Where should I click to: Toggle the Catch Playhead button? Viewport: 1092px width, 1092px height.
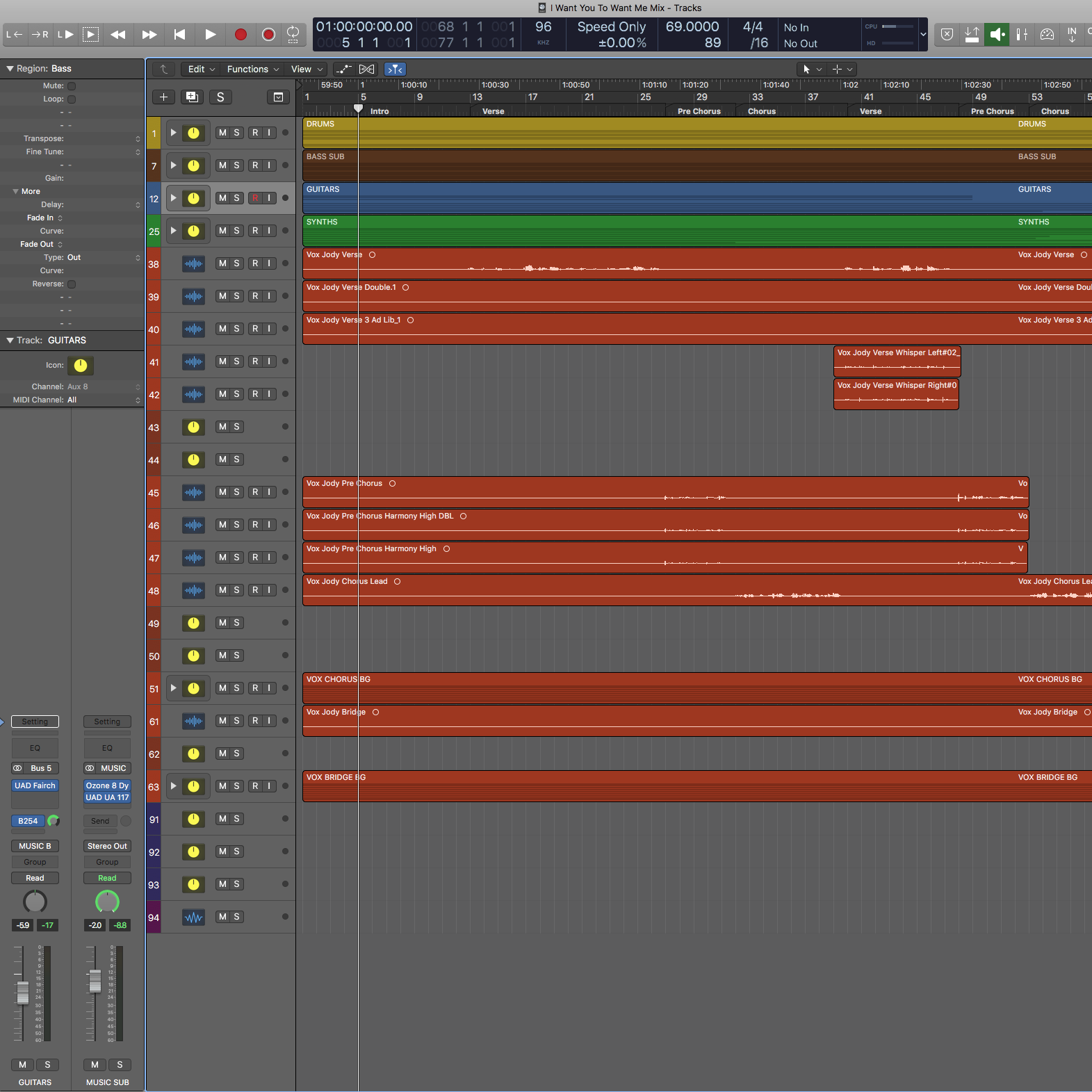coord(395,69)
